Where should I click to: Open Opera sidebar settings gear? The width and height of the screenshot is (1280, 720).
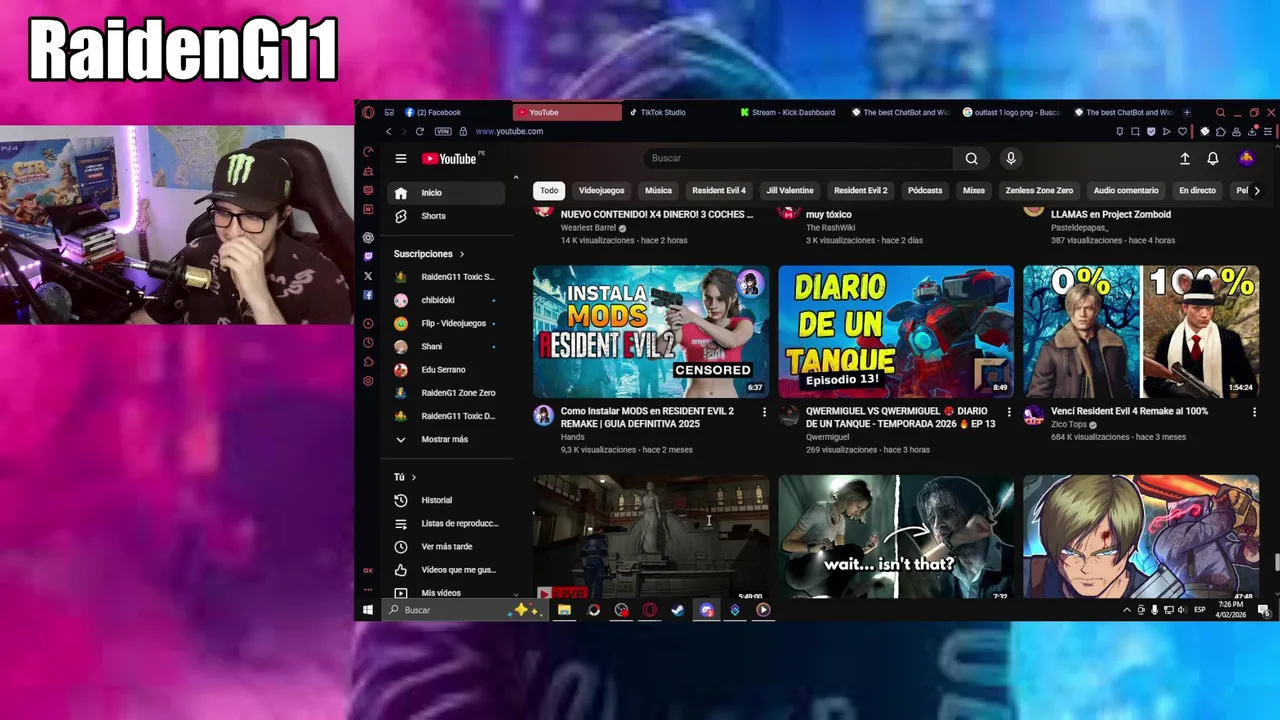pos(368,381)
